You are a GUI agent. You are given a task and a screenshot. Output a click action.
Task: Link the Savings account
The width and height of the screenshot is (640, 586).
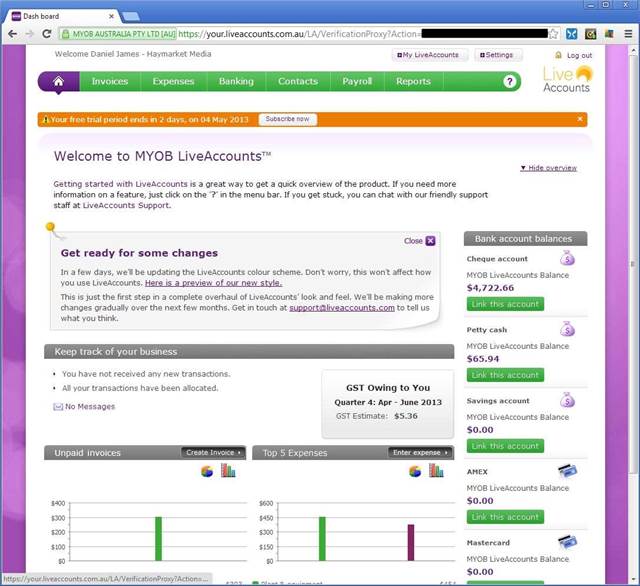pos(505,446)
